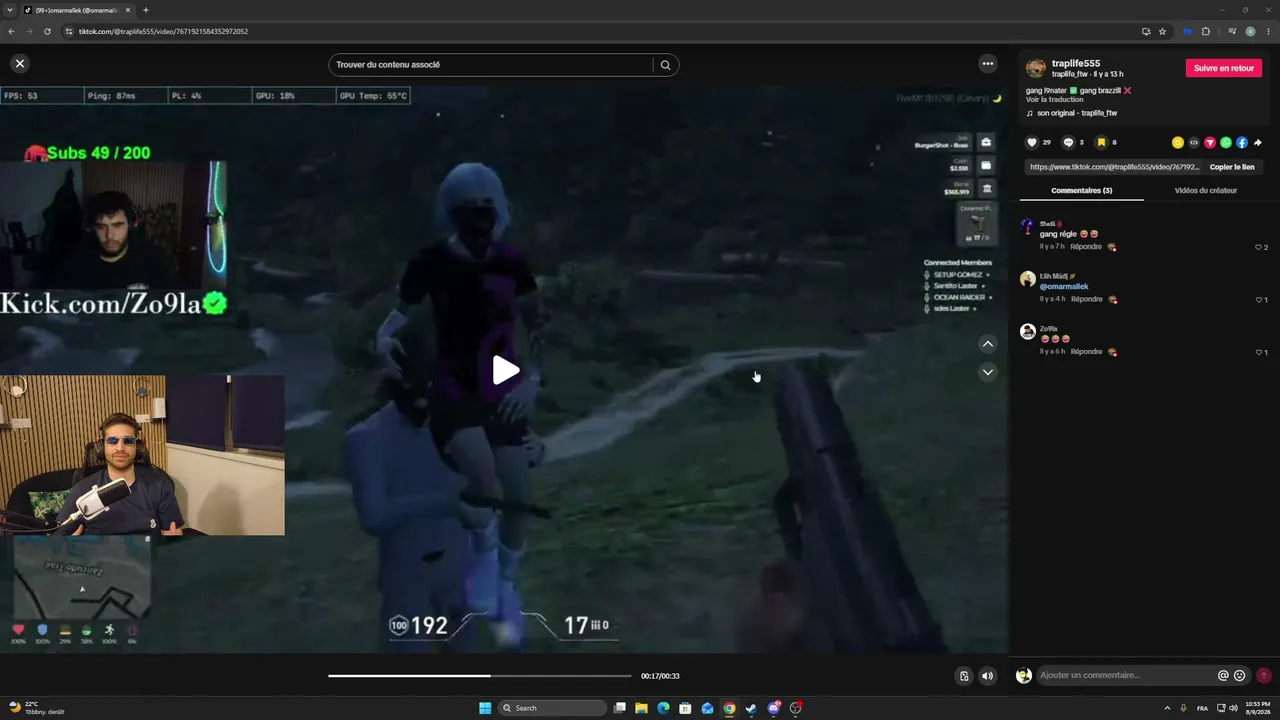This screenshot has width=1280, height=720.
Task: Insert a mention with the @ icon
Action: coord(1223,676)
